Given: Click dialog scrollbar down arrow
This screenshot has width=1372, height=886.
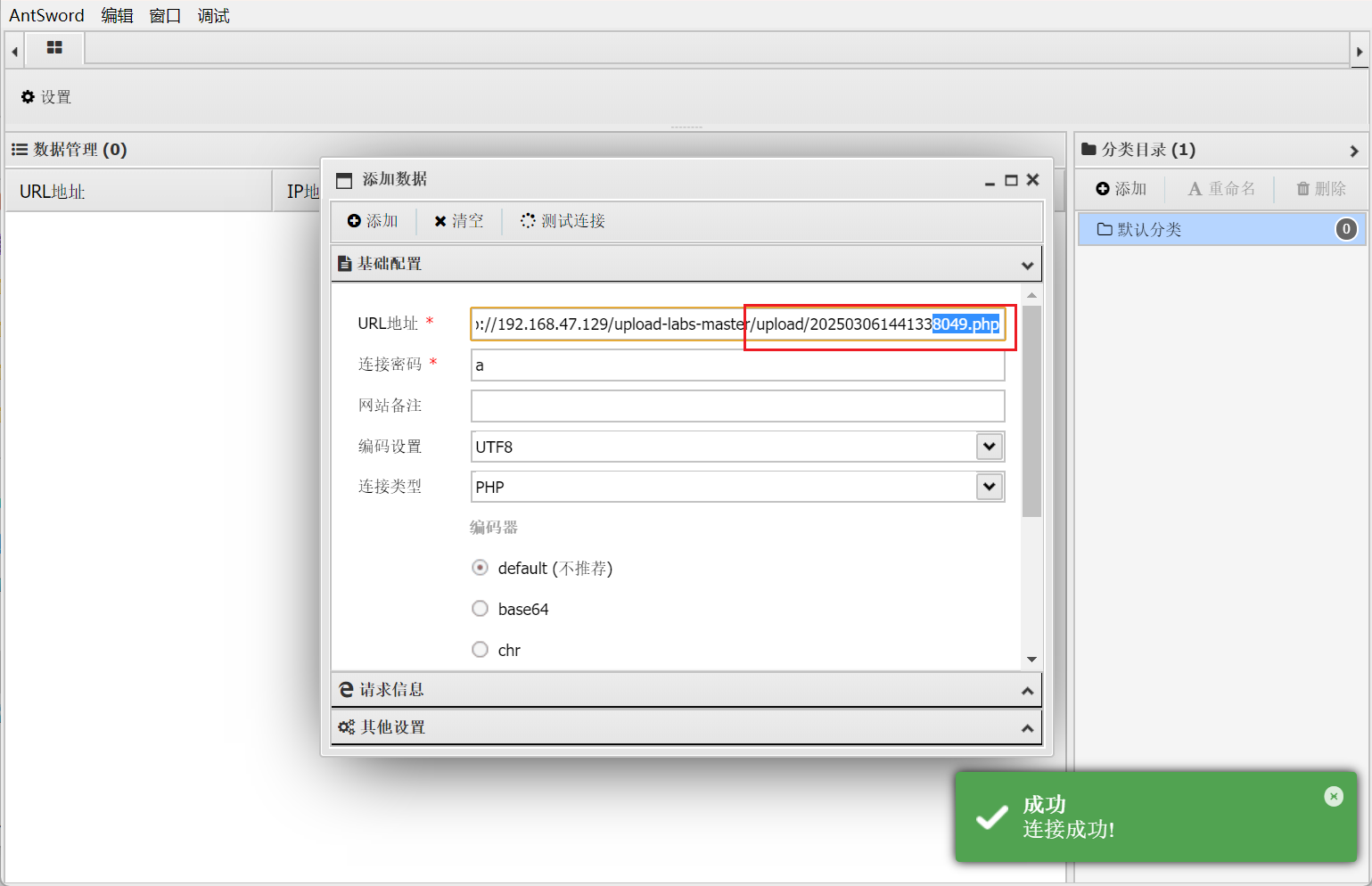Looking at the screenshot, I should coord(1031,660).
